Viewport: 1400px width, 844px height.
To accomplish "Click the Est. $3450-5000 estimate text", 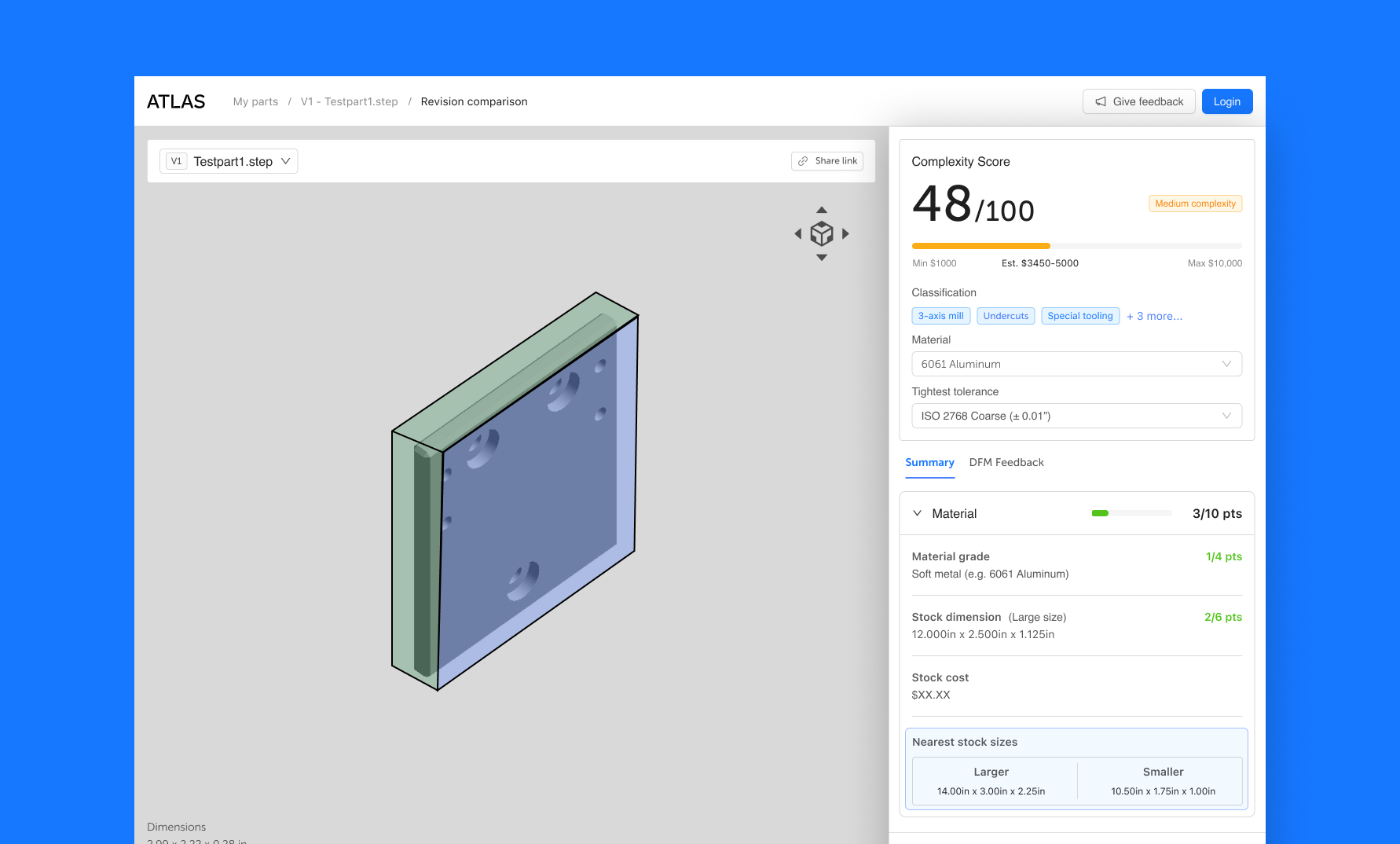I will pos(1039,263).
